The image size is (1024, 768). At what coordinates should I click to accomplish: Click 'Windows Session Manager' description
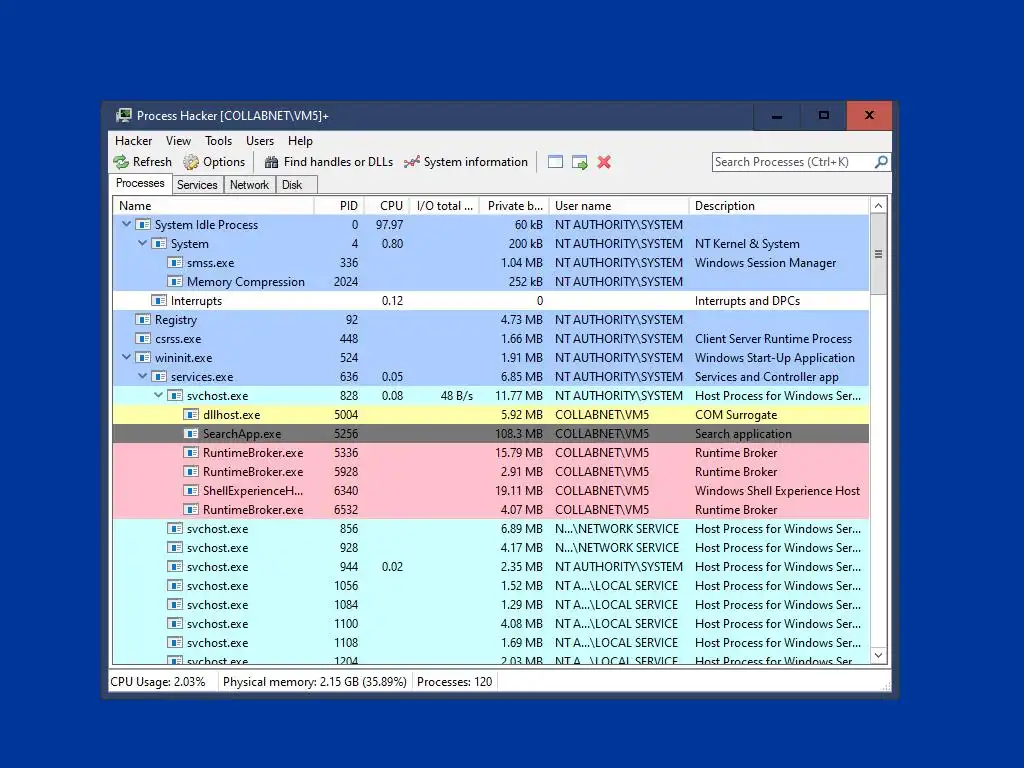[x=765, y=263]
